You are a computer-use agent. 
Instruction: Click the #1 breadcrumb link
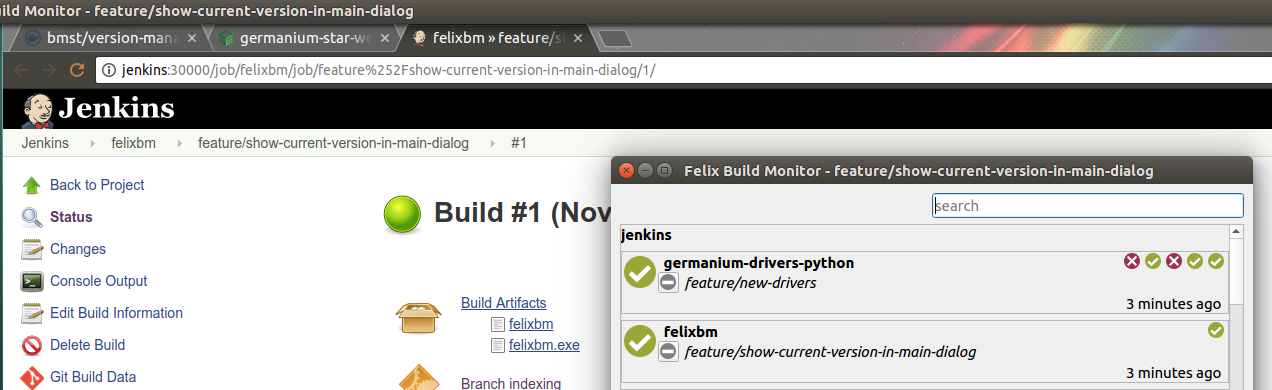(x=519, y=143)
